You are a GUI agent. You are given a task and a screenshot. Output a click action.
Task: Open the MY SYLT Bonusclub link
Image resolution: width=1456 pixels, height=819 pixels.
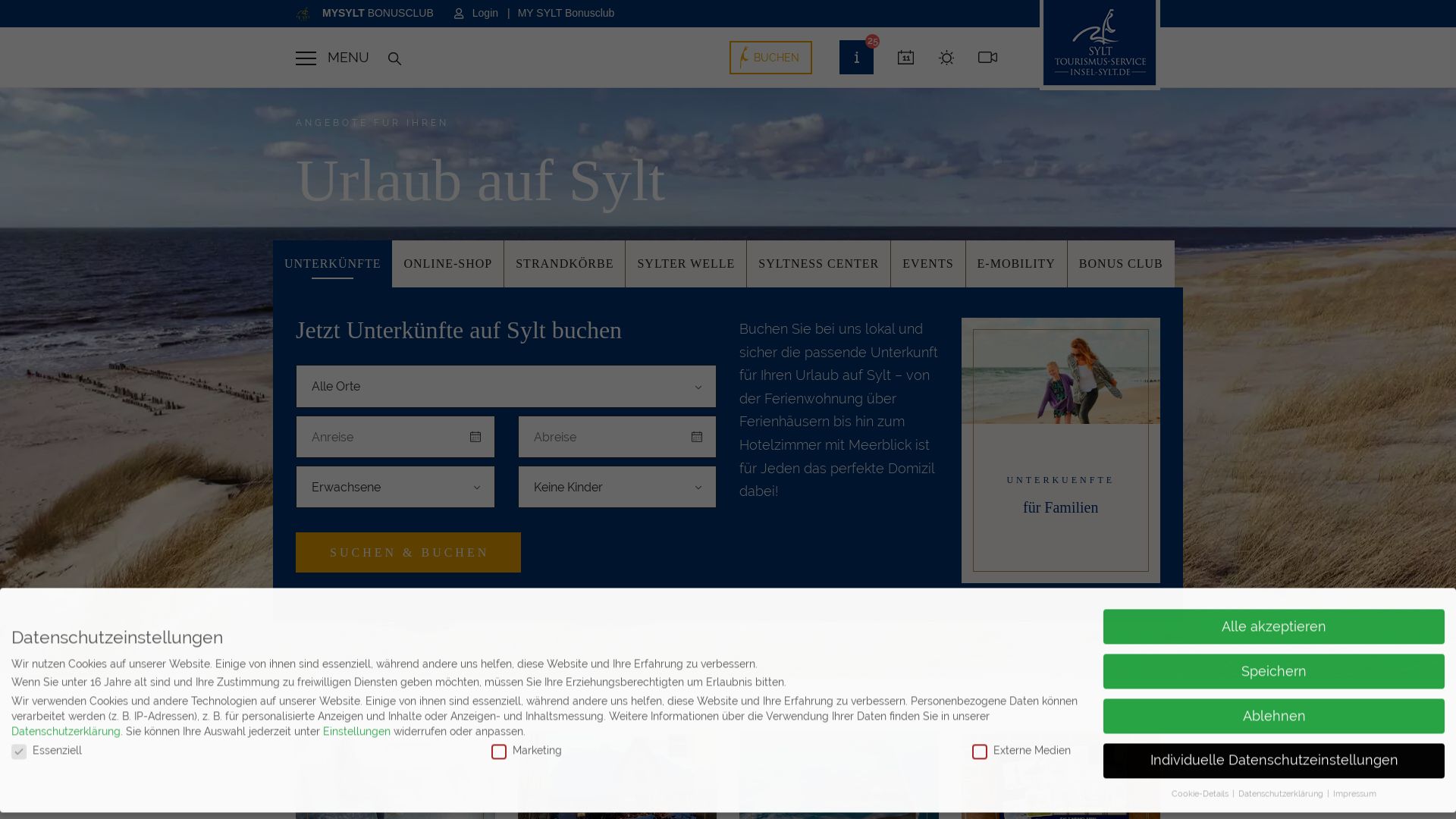(x=566, y=14)
